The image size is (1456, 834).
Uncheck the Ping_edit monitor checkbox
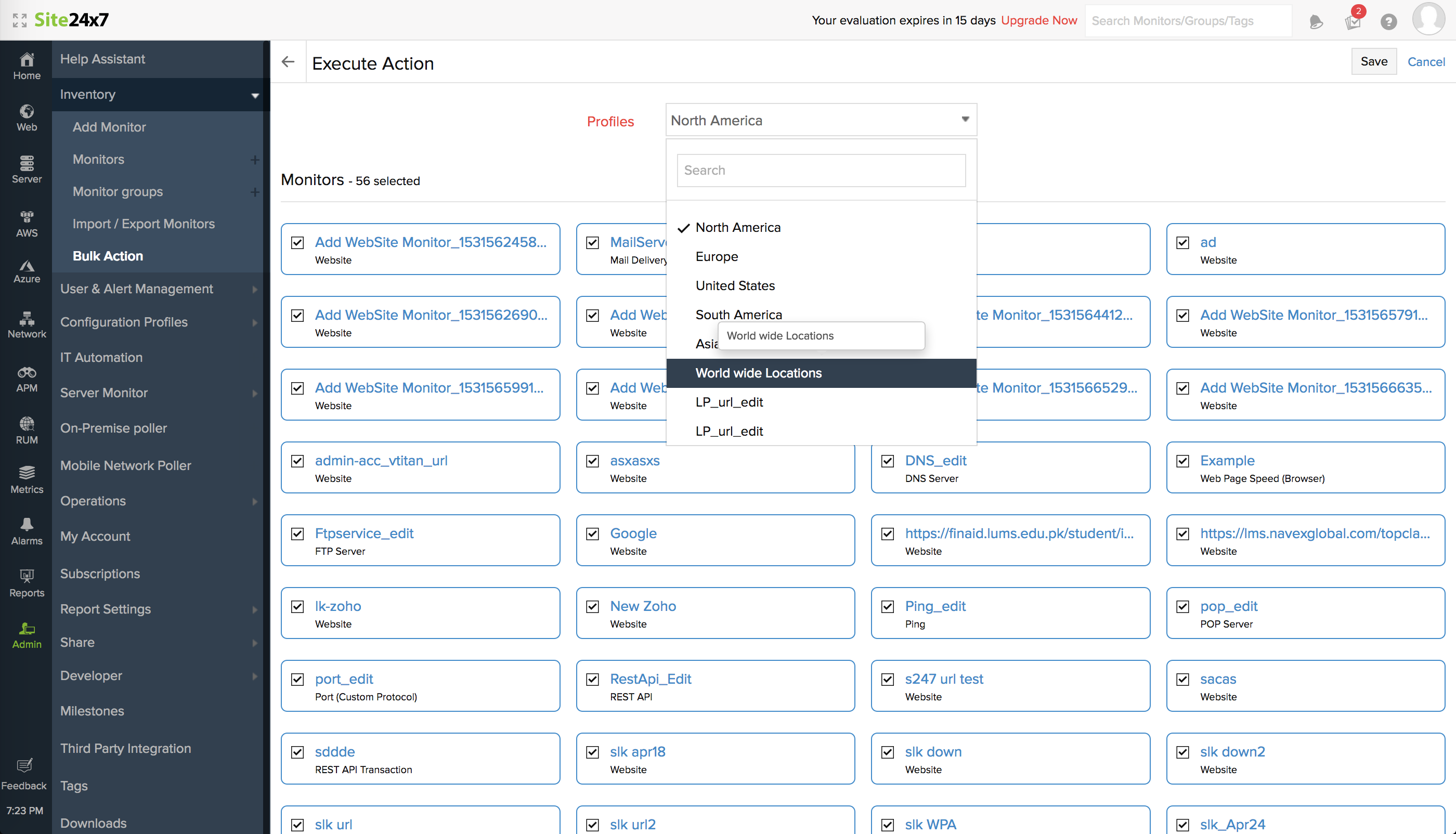click(887, 606)
